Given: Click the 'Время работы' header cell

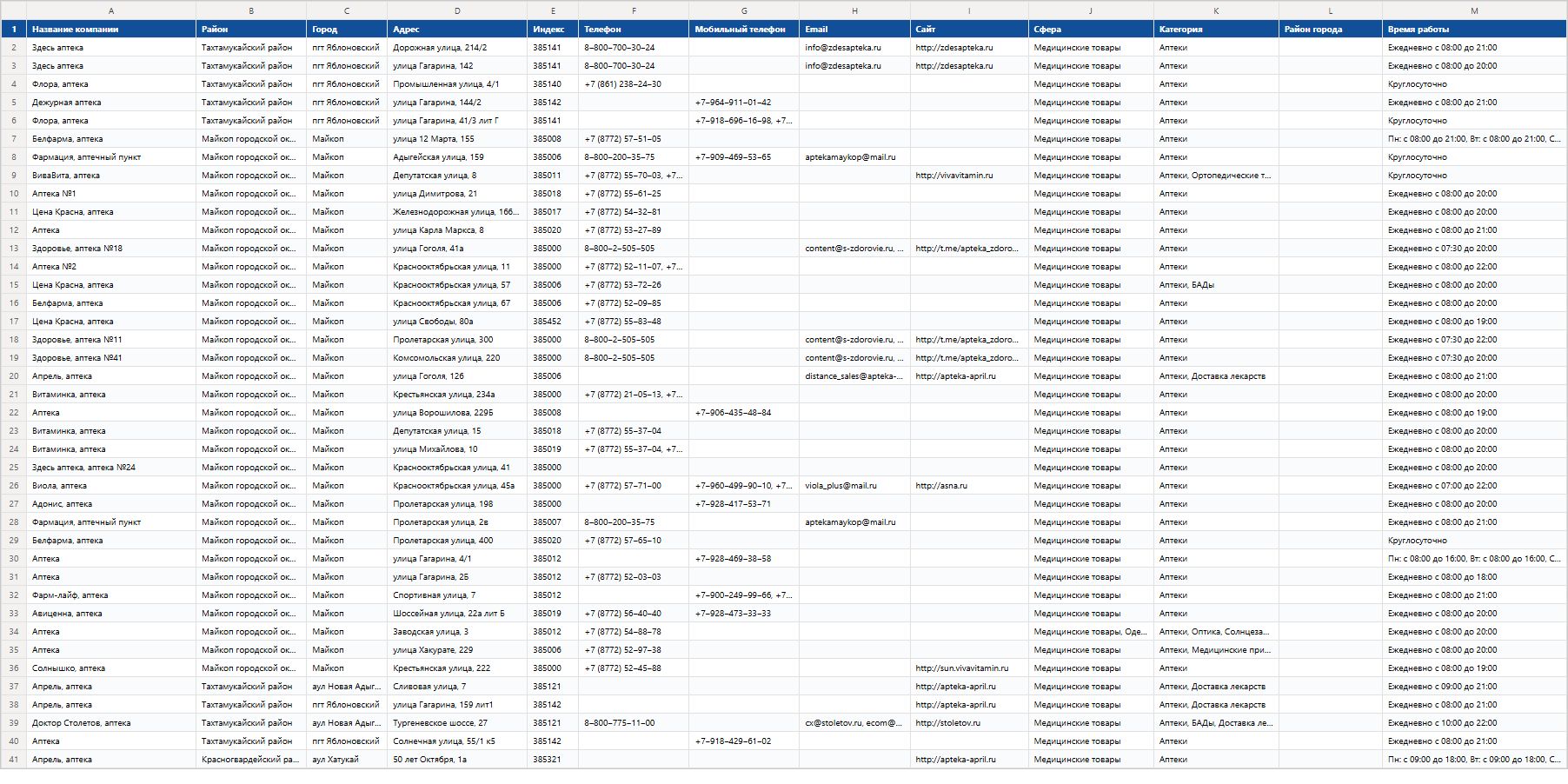Looking at the screenshot, I should (1474, 29).
